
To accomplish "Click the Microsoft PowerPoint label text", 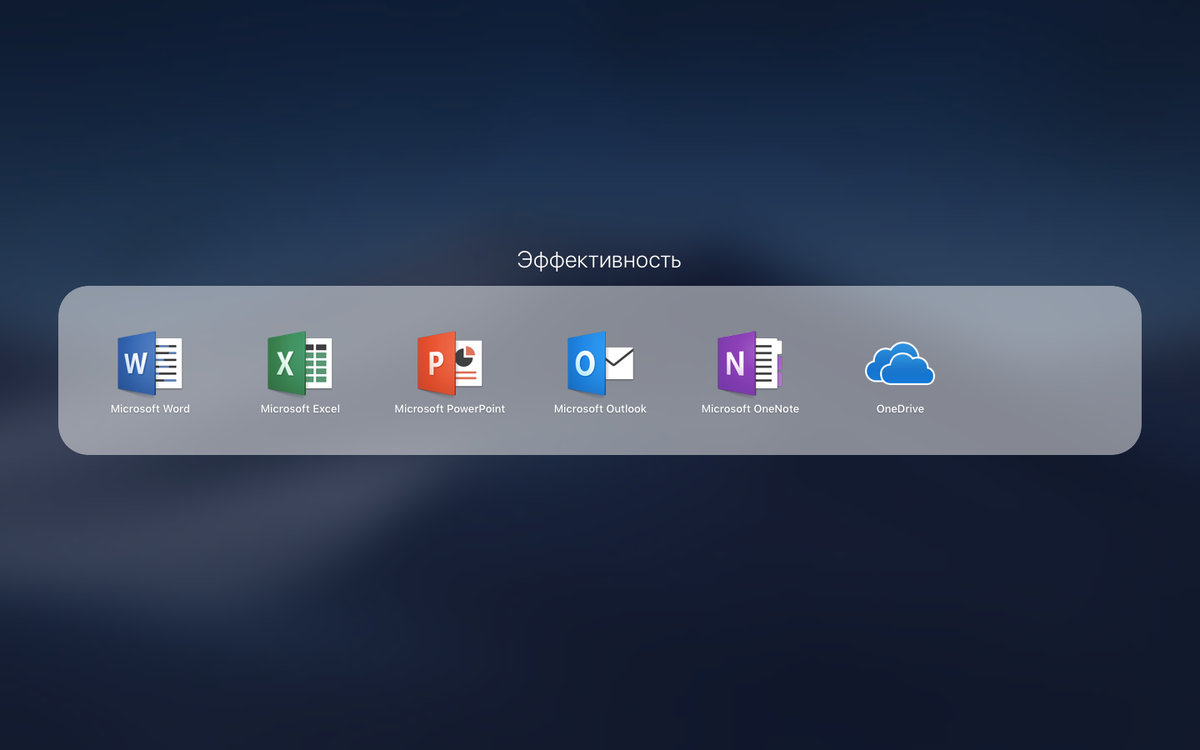I will click(x=450, y=409).
